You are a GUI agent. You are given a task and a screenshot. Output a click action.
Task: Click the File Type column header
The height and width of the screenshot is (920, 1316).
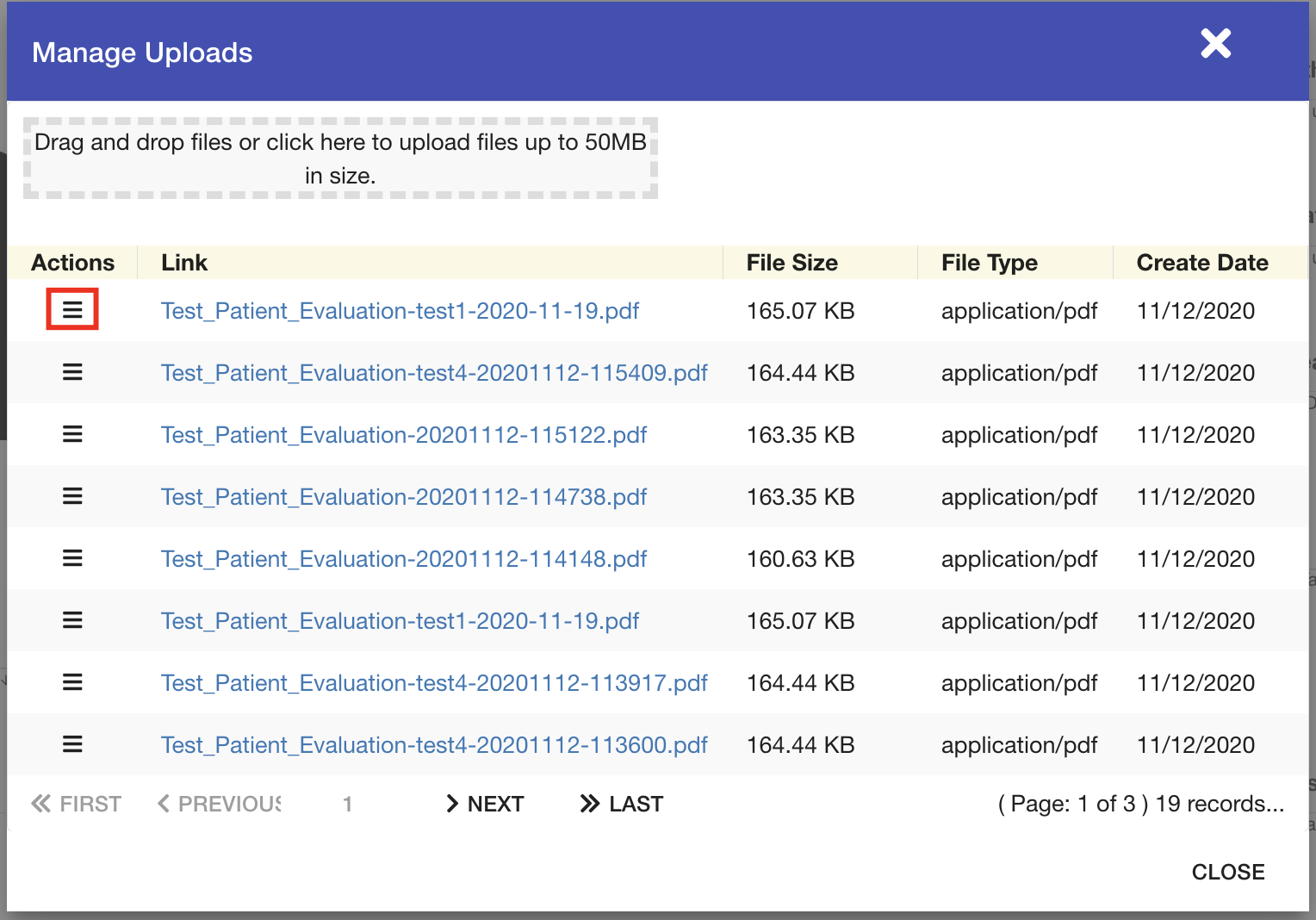click(x=989, y=263)
